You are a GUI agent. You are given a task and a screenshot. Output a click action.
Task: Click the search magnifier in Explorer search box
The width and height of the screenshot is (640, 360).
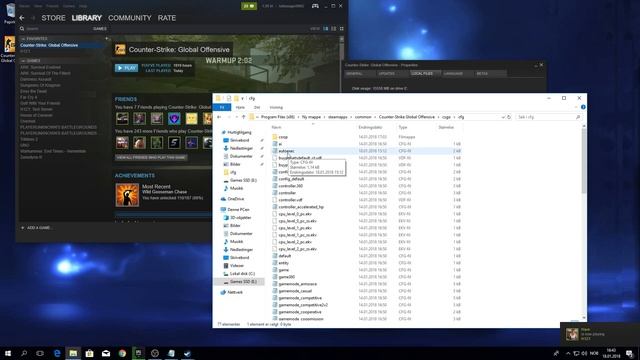pyautogui.click(x=578, y=117)
